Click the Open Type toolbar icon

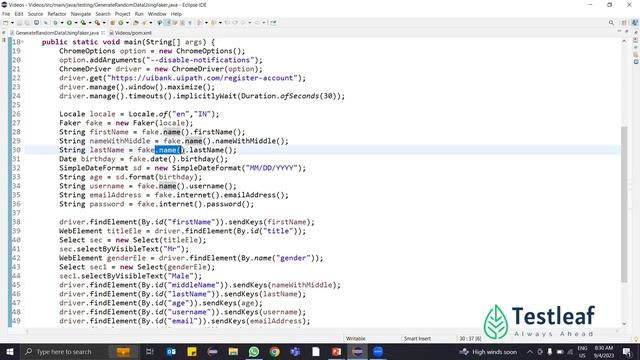tap(136, 23)
